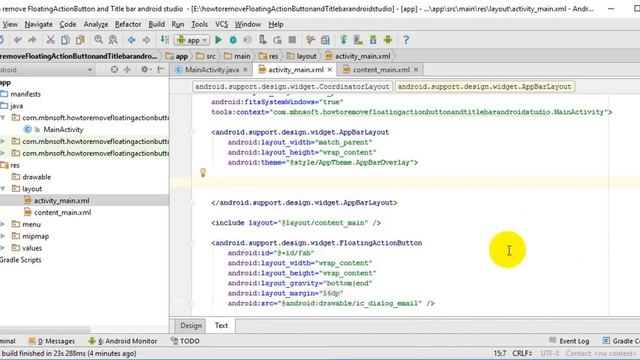The image size is (640, 360).
Task: Click the AppBarLayout XML breadcrumb tag
Action: point(484,87)
